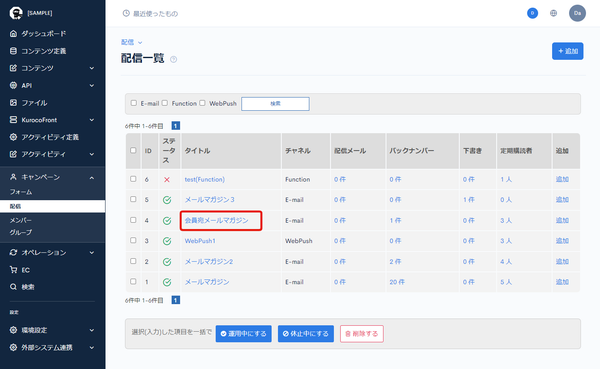Viewport: 600px width, 369px height.
Task: Open the メンバー submenu item
Action: pyautogui.click(x=21, y=220)
